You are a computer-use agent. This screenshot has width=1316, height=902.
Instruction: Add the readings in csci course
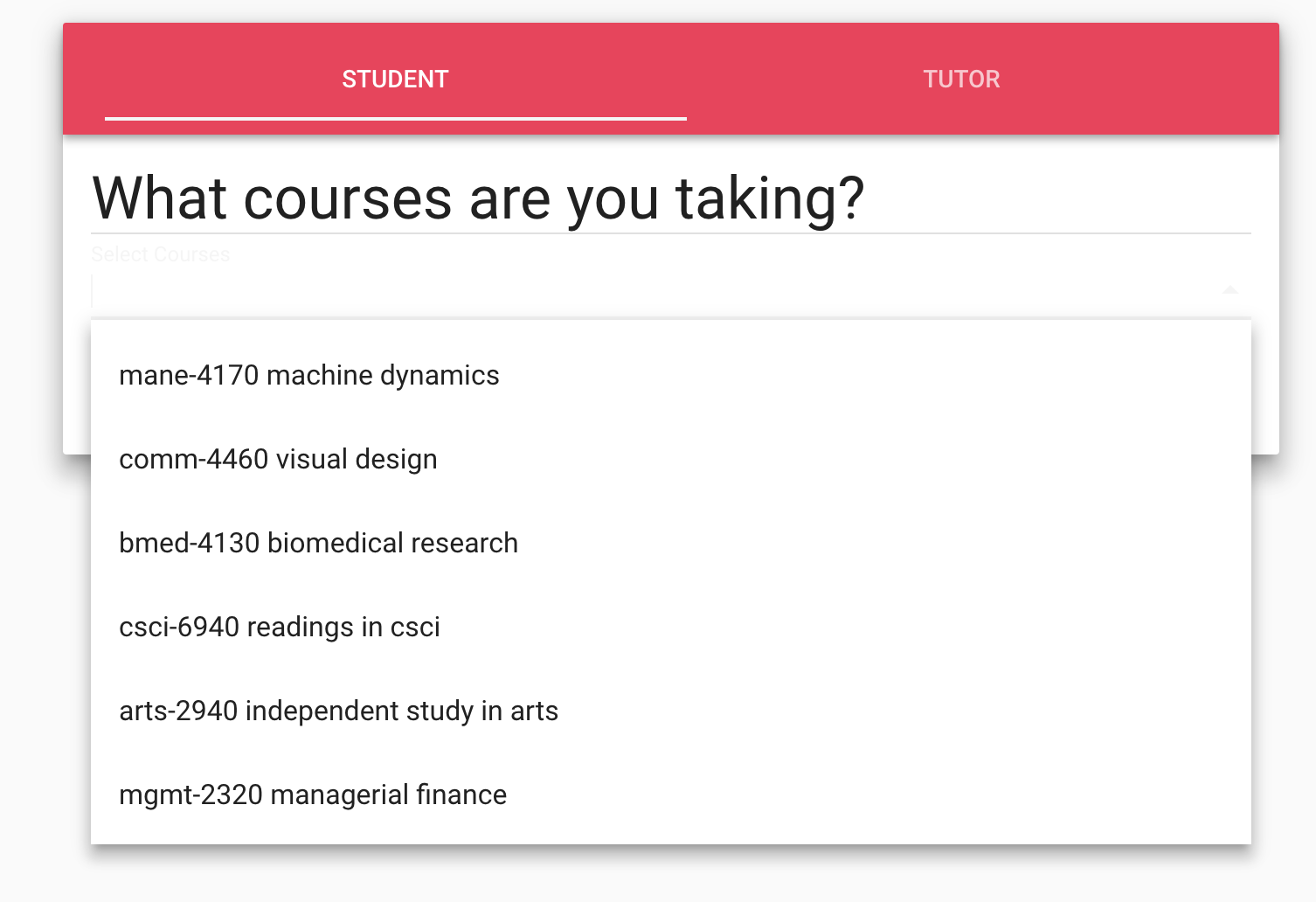click(279, 627)
